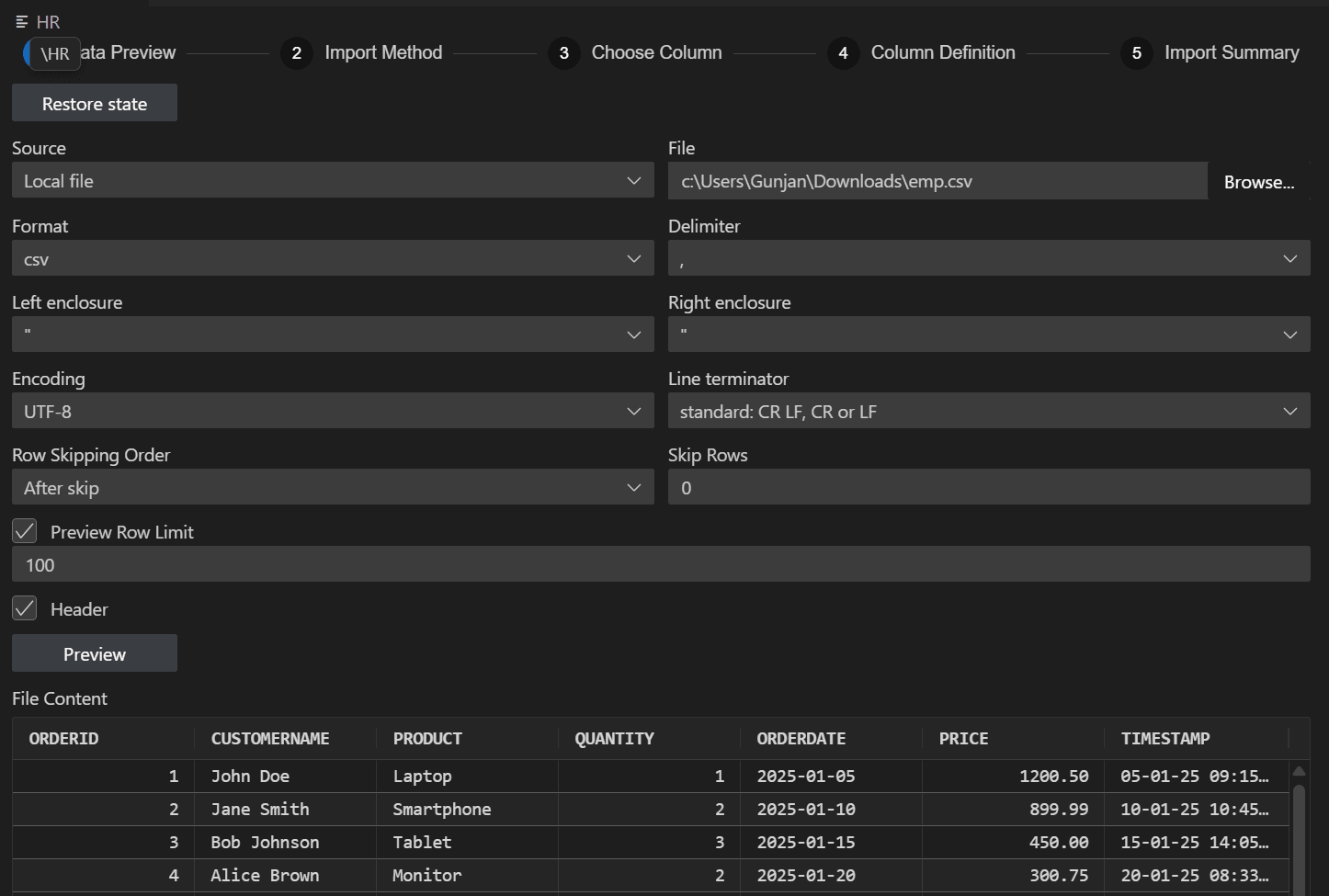Select the step 2 Import Method circle

296,53
